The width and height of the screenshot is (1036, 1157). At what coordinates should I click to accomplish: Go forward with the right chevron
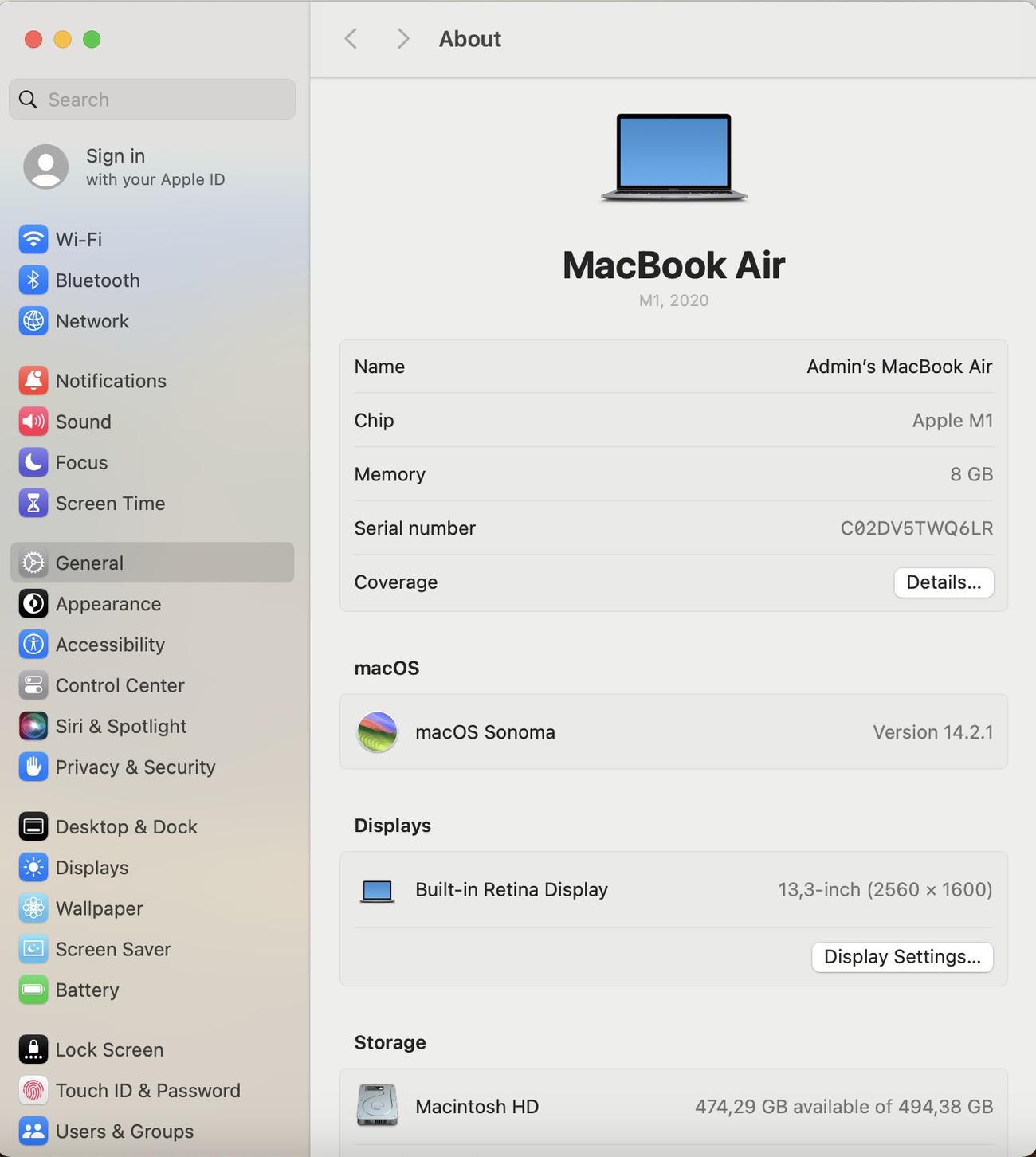[x=403, y=39]
